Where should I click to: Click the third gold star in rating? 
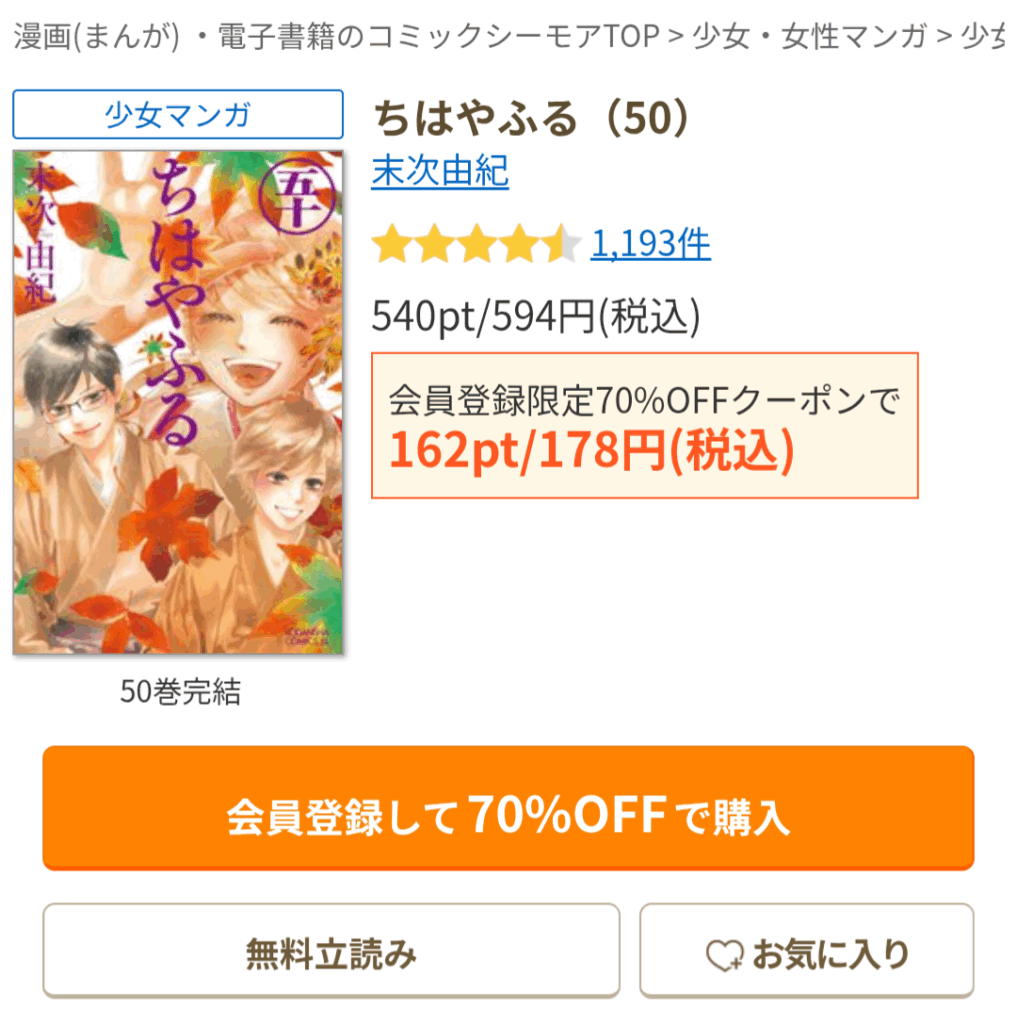tap(477, 244)
